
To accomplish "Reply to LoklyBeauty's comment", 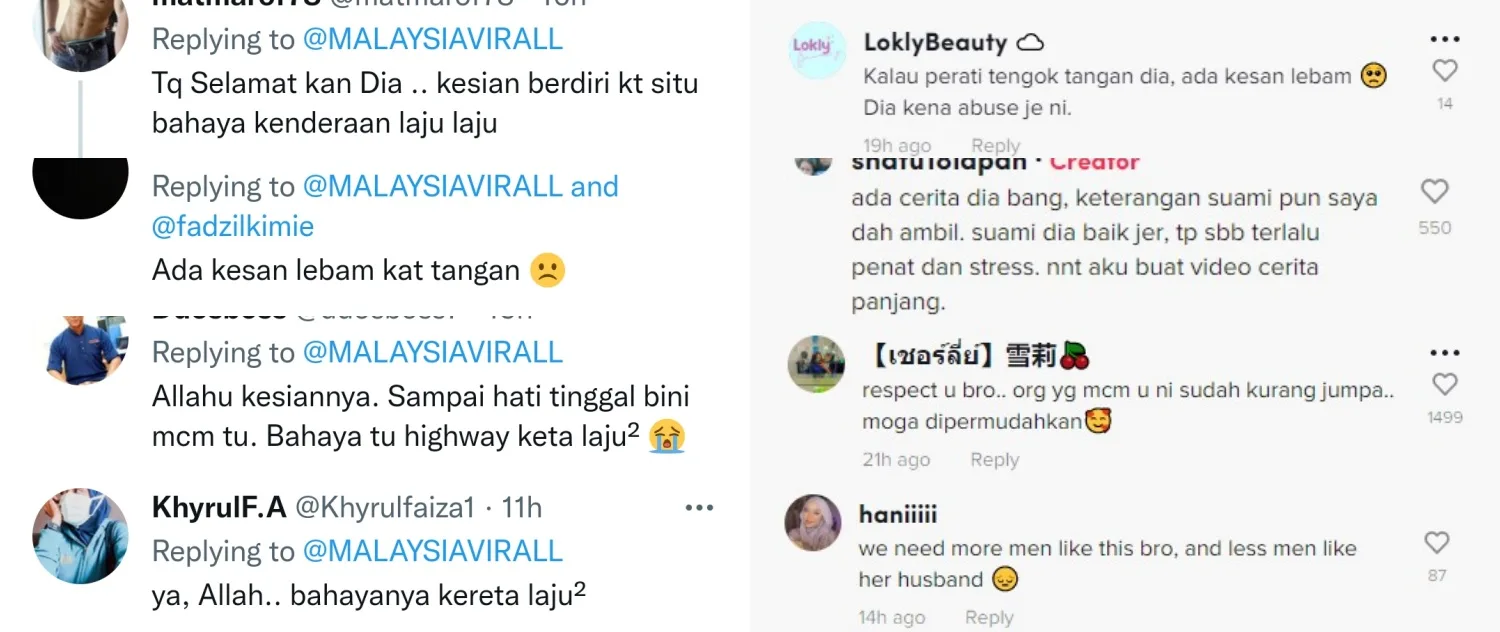I will 996,146.
